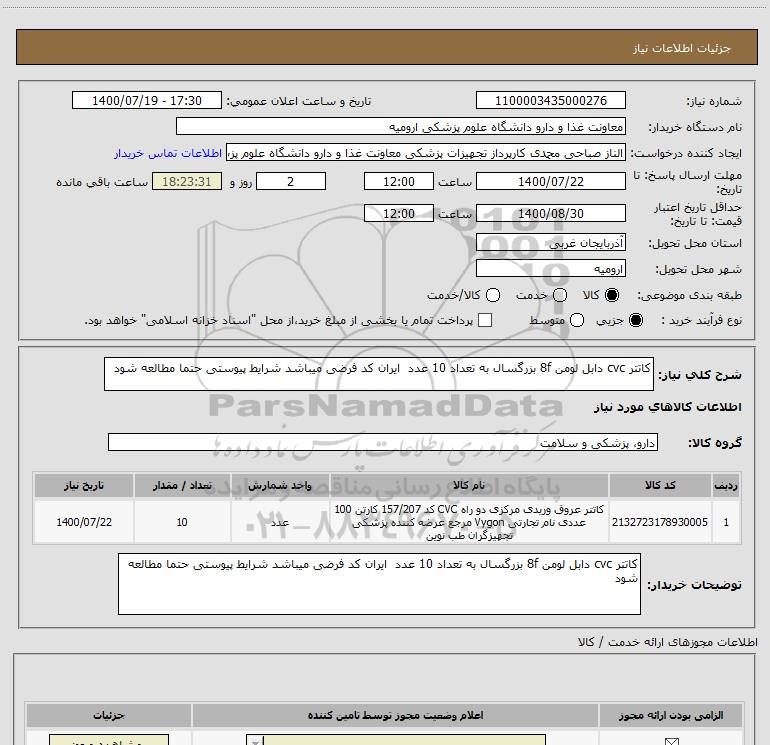Click response deadline time 12:00 field

click(399, 181)
